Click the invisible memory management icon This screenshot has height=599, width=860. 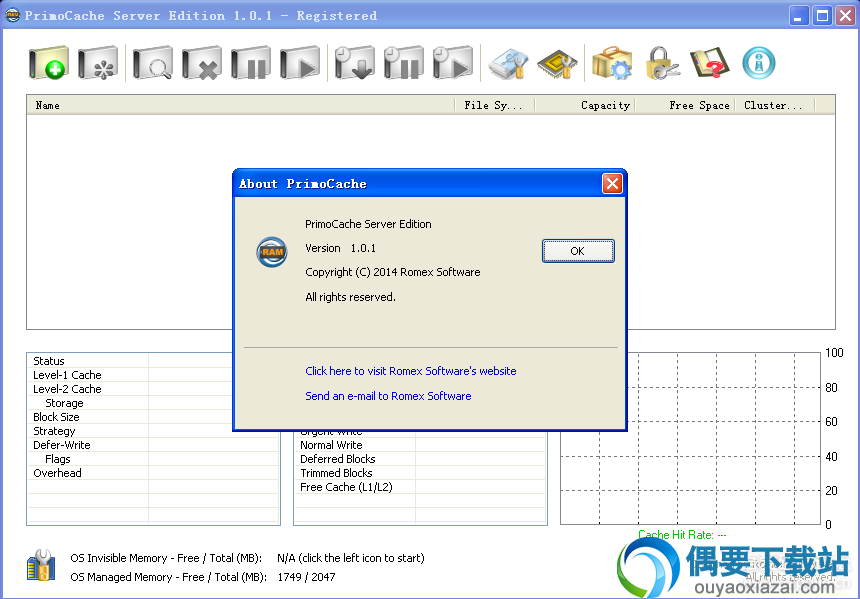[41, 565]
